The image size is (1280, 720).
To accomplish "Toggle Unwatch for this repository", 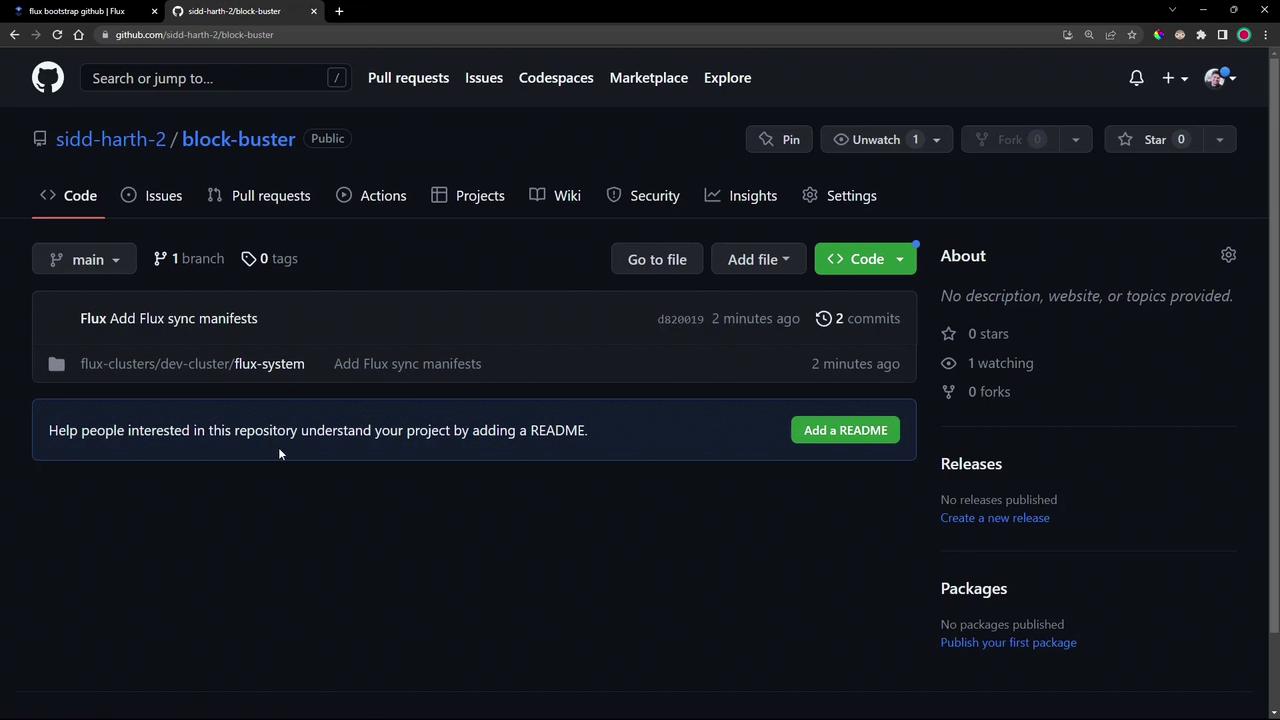I will click(875, 140).
